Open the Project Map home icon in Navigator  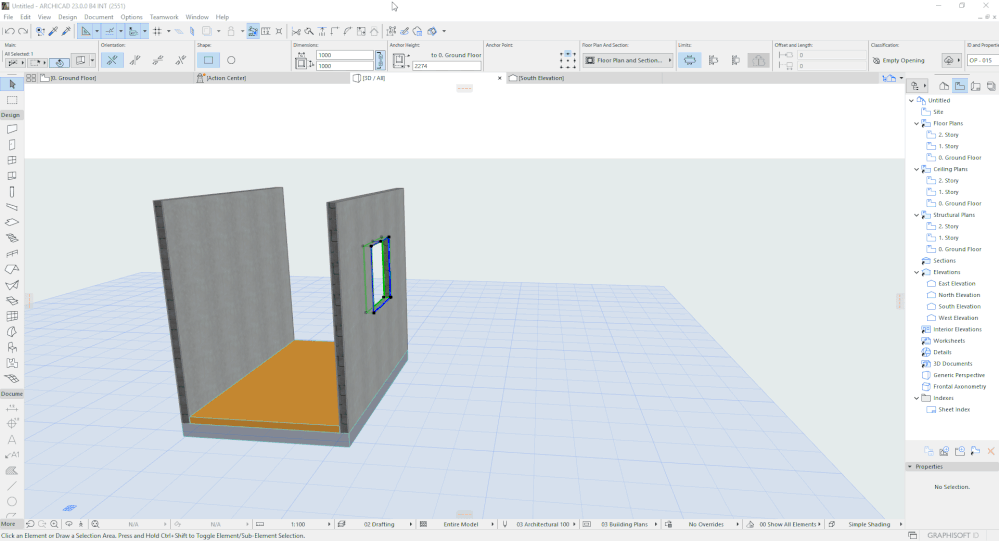coord(944,86)
